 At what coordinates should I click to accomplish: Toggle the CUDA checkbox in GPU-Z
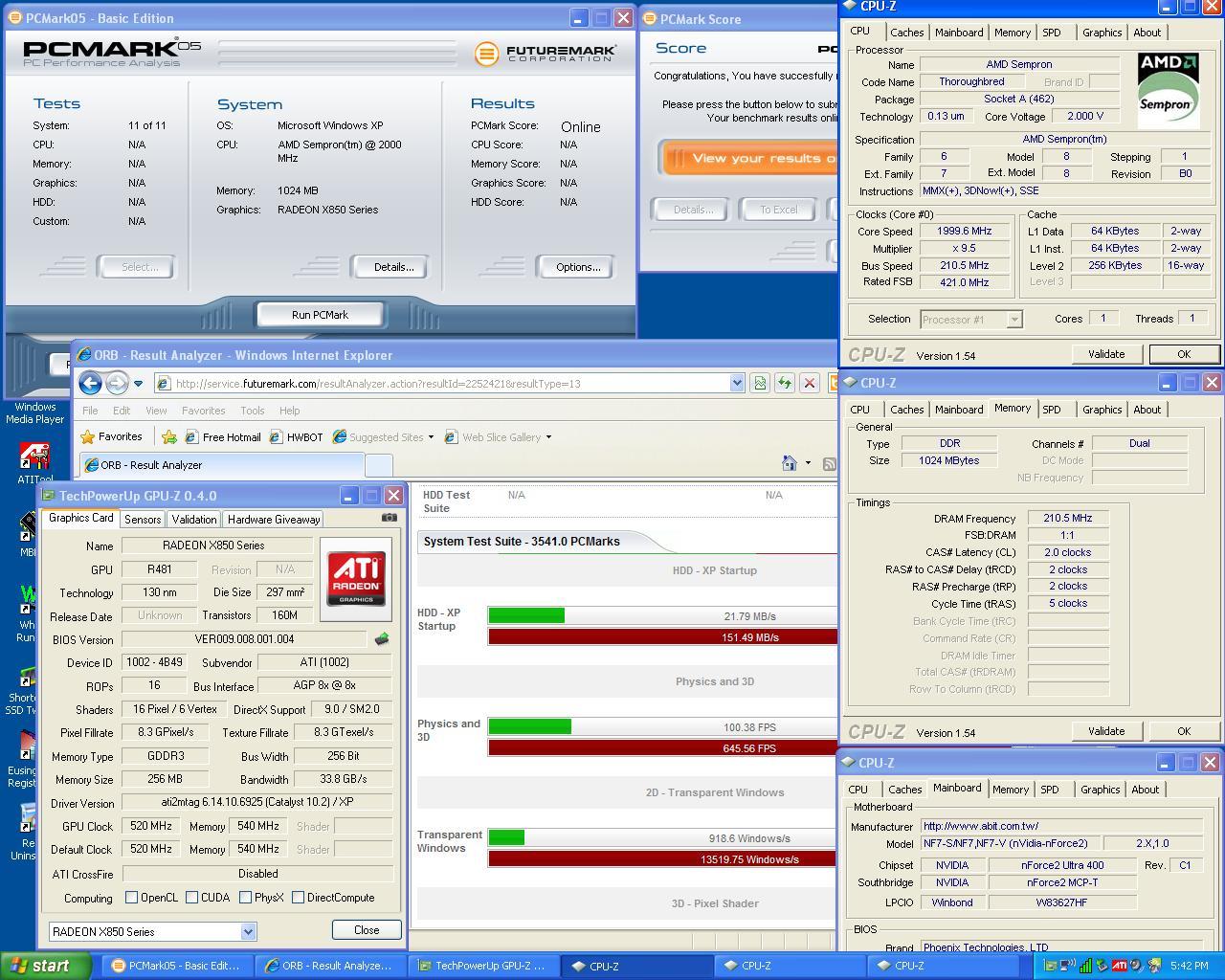pos(192,898)
